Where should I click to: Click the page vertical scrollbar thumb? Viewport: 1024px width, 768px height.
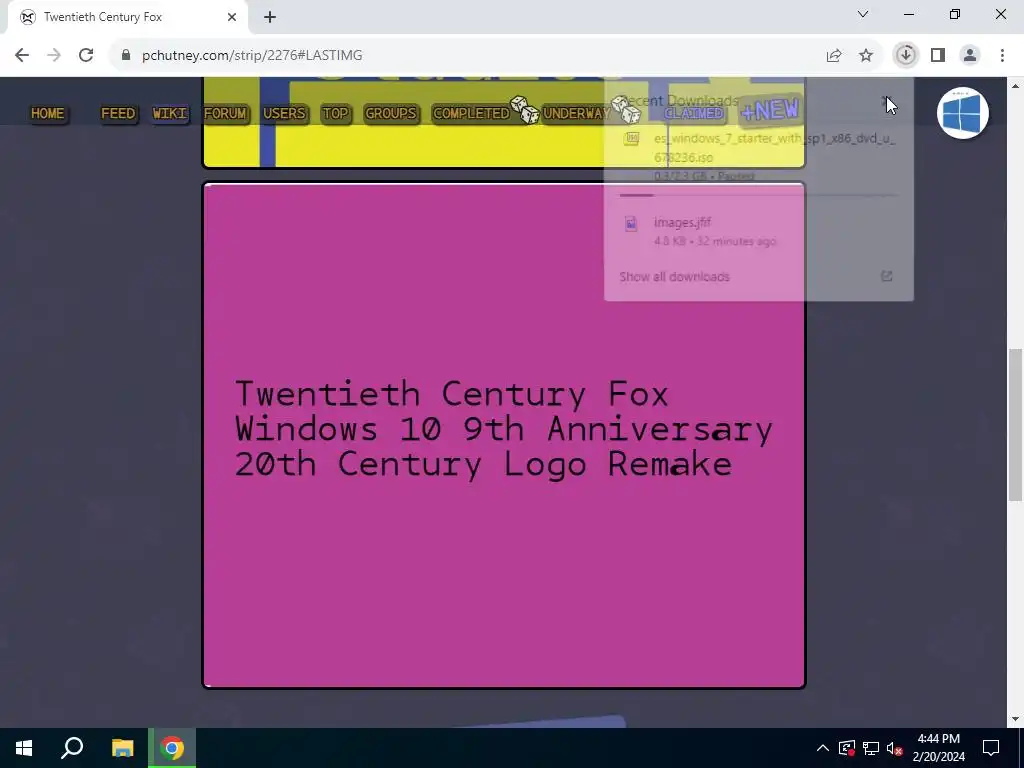[1015, 425]
